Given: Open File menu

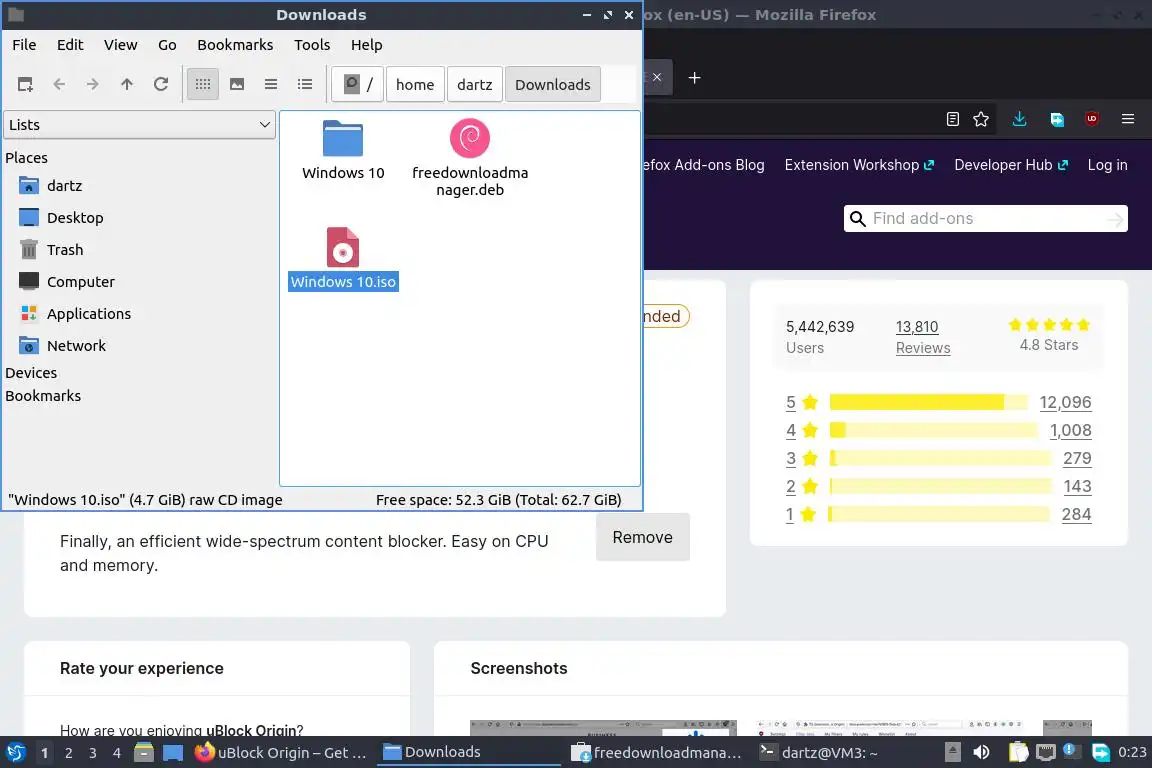Looking at the screenshot, I should click(24, 45).
